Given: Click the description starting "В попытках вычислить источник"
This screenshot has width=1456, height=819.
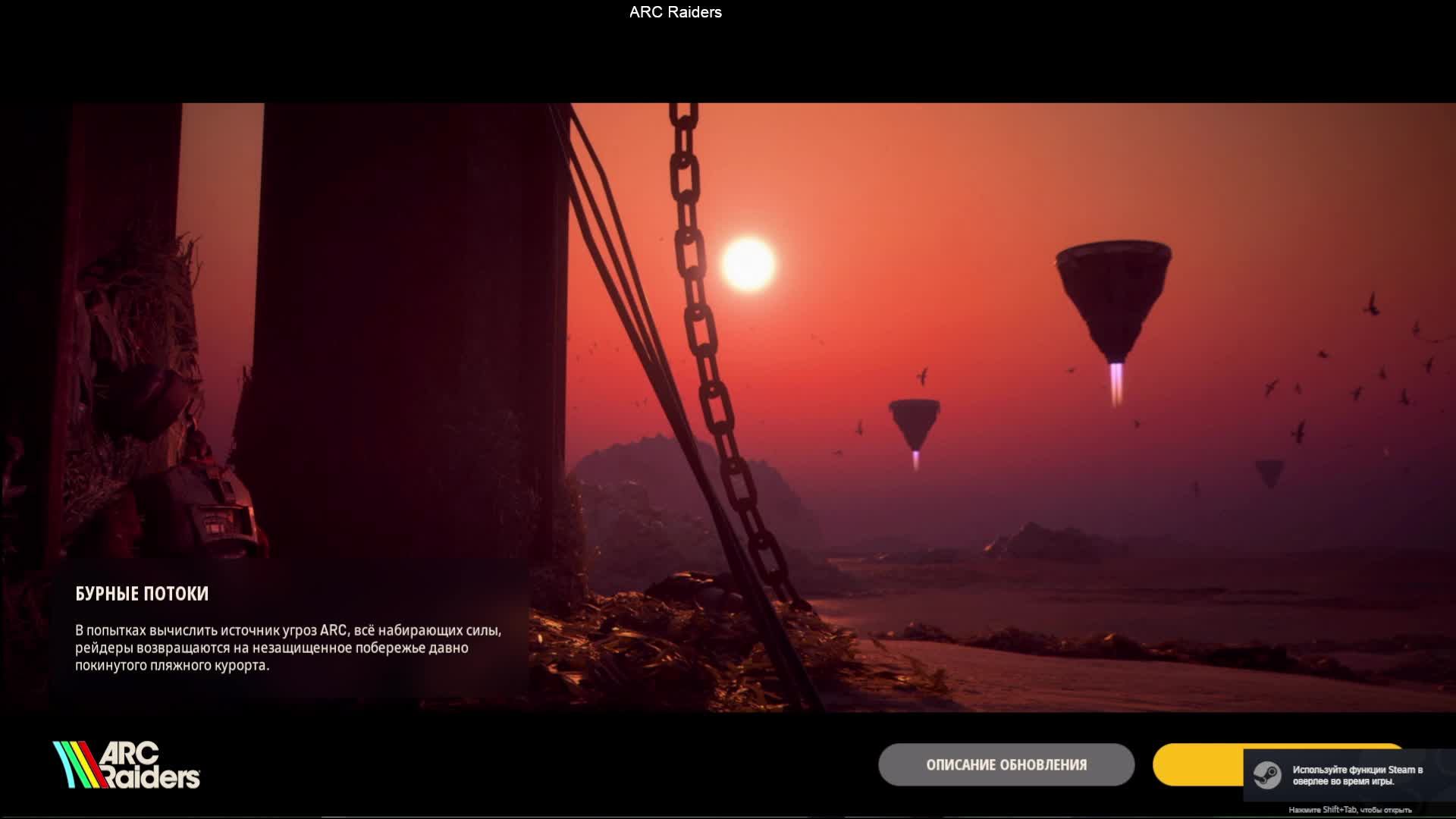Looking at the screenshot, I should tap(288, 648).
